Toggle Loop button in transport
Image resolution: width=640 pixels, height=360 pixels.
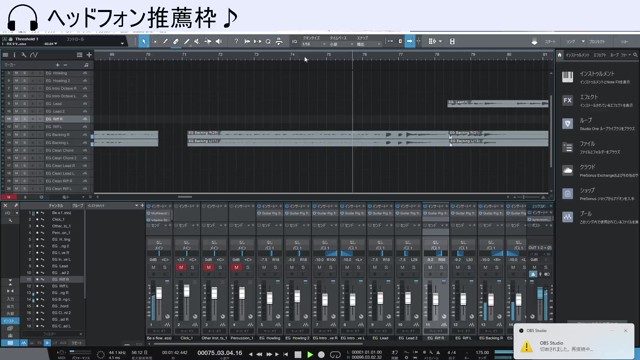coord(335,355)
